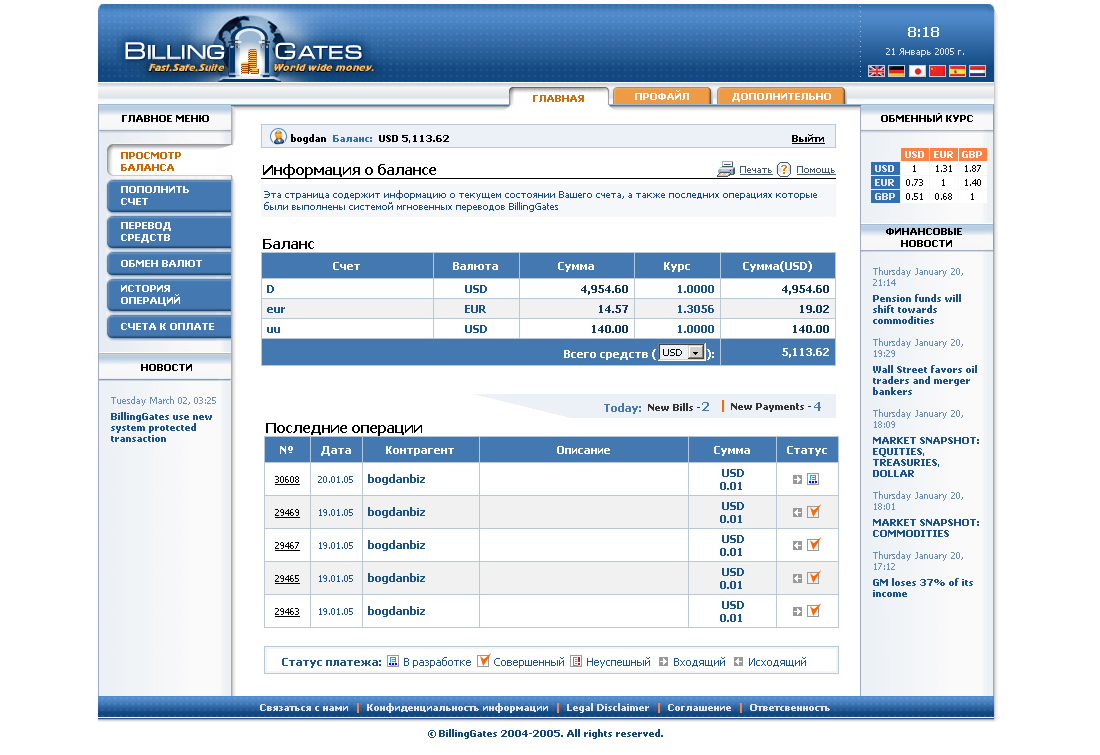Click the direction arrow icon for operation 29469
This screenshot has height=755, width=1100.
tap(797, 513)
